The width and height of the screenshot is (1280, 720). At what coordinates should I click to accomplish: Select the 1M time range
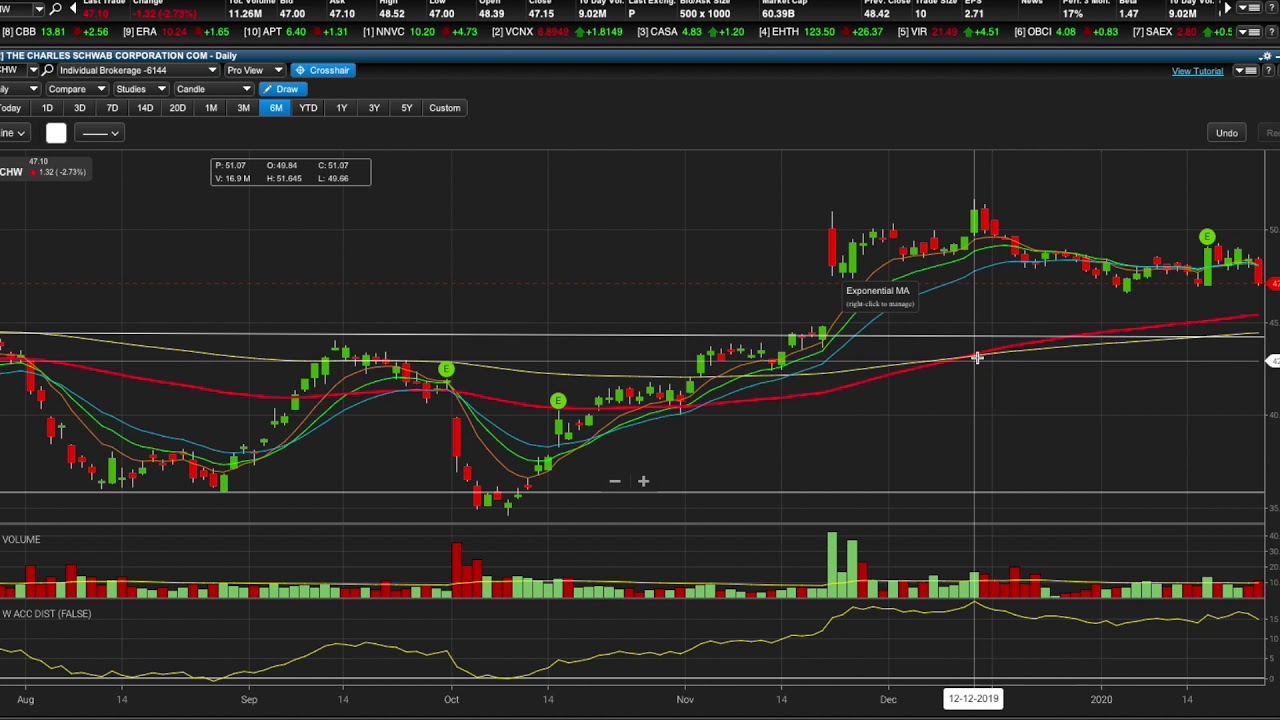point(211,108)
